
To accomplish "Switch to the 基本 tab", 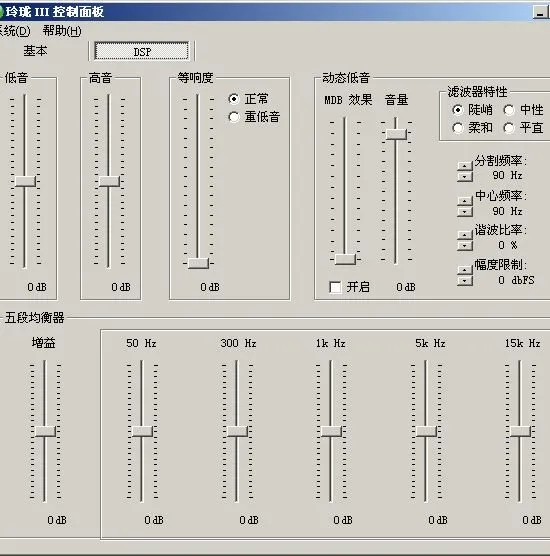I will tap(35, 51).
